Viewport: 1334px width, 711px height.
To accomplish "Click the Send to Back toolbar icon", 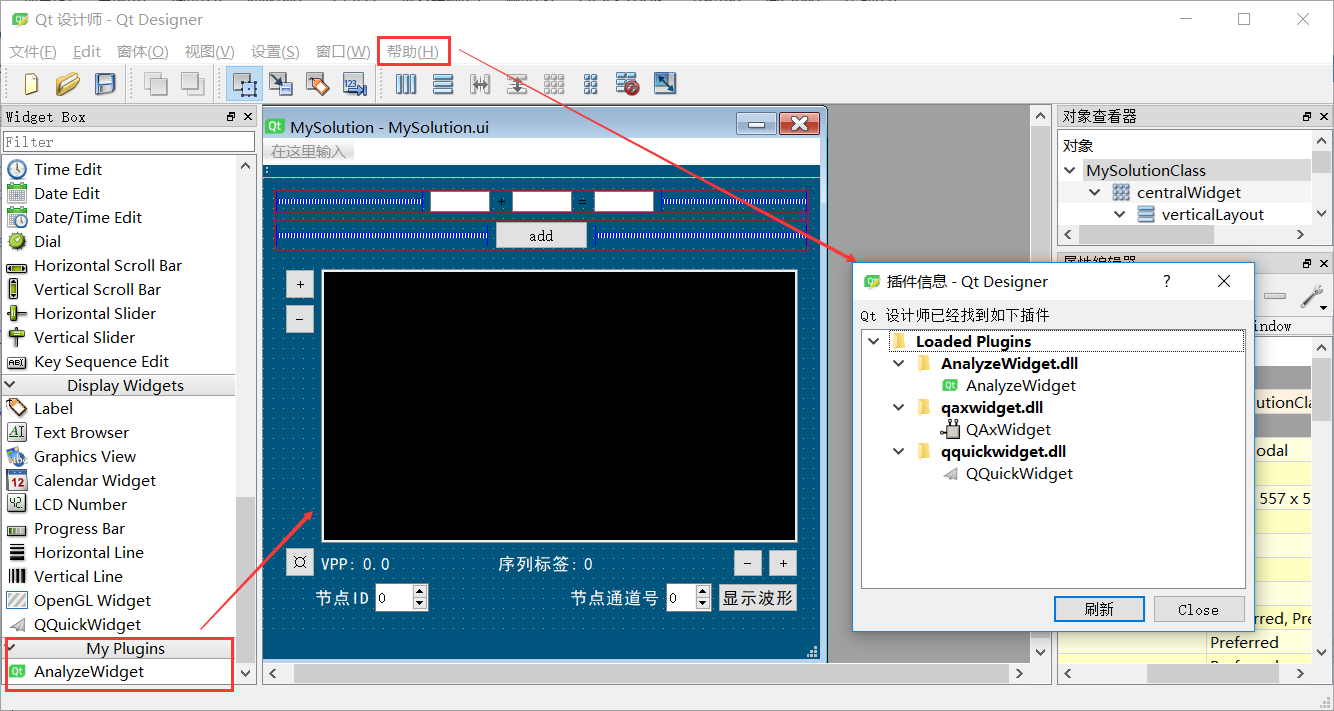I will [x=156, y=84].
